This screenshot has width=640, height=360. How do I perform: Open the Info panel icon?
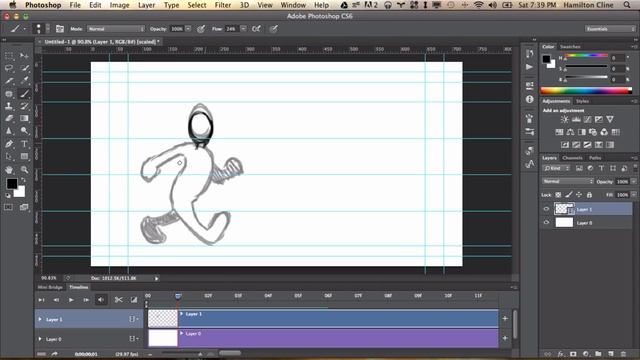click(529, 99)
